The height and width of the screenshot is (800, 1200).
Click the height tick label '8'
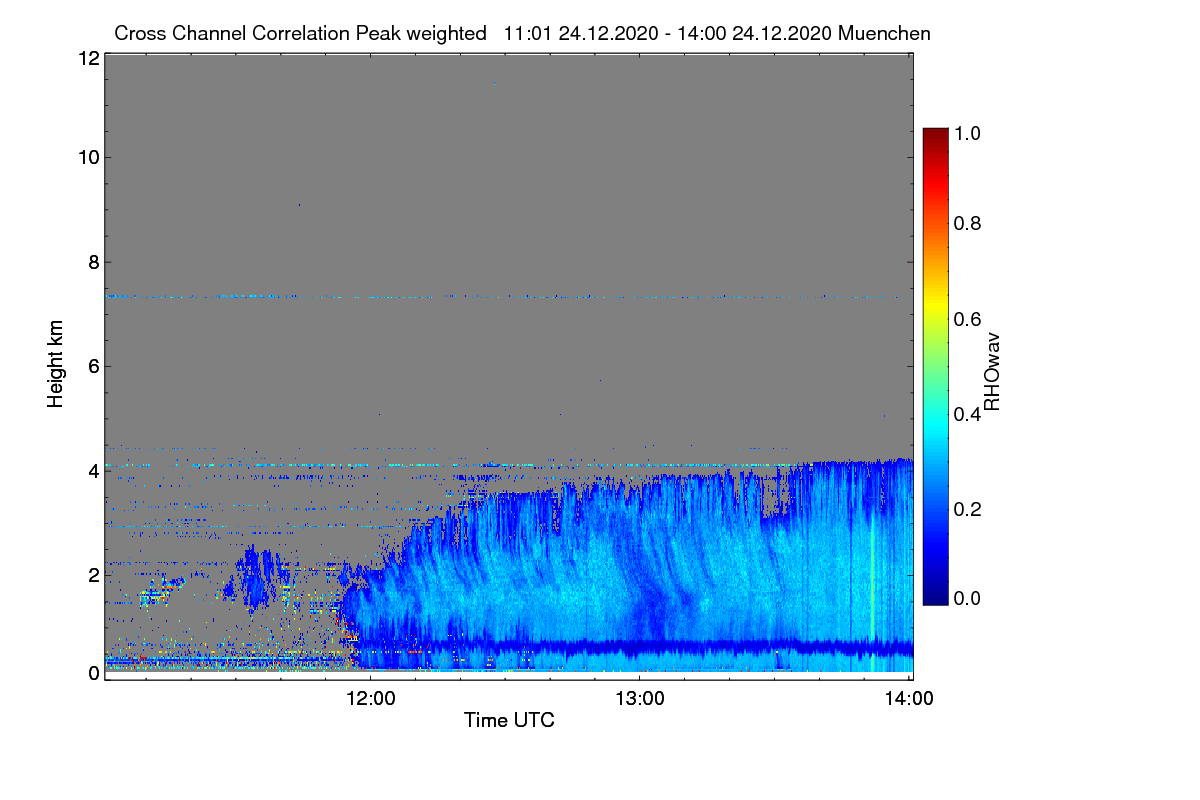(x=93, y=262)
